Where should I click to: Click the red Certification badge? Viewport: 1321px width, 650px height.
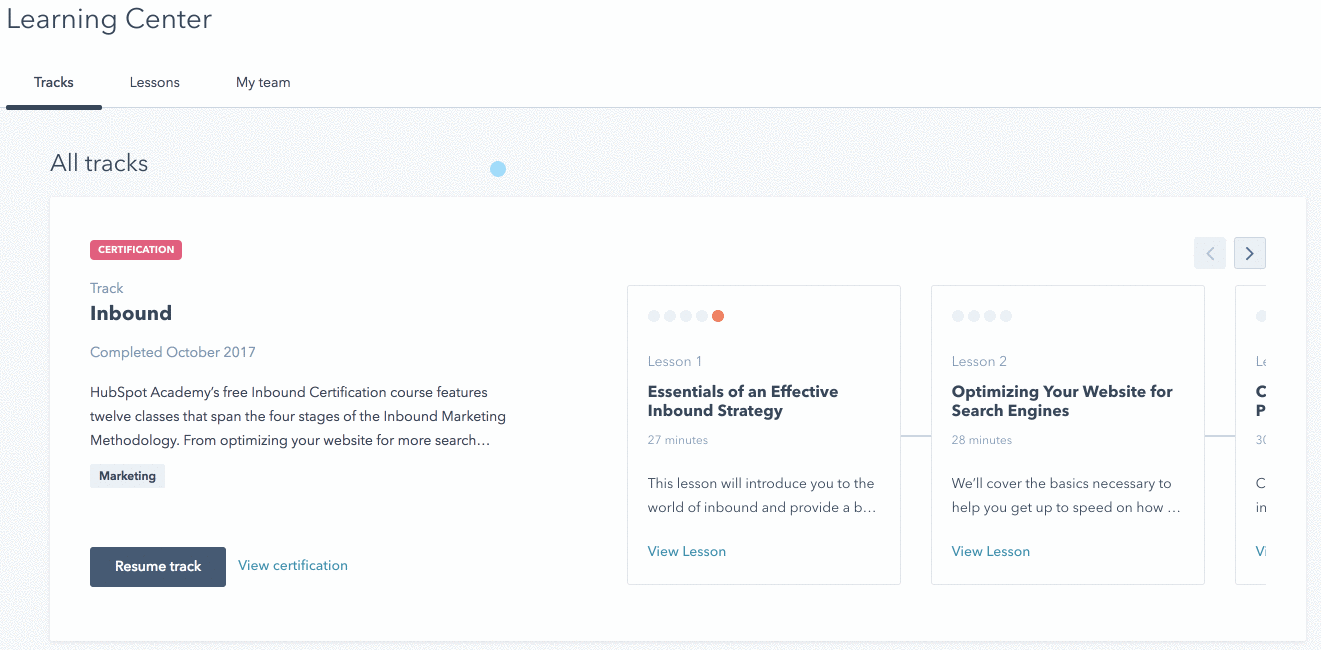click(136, 250)
